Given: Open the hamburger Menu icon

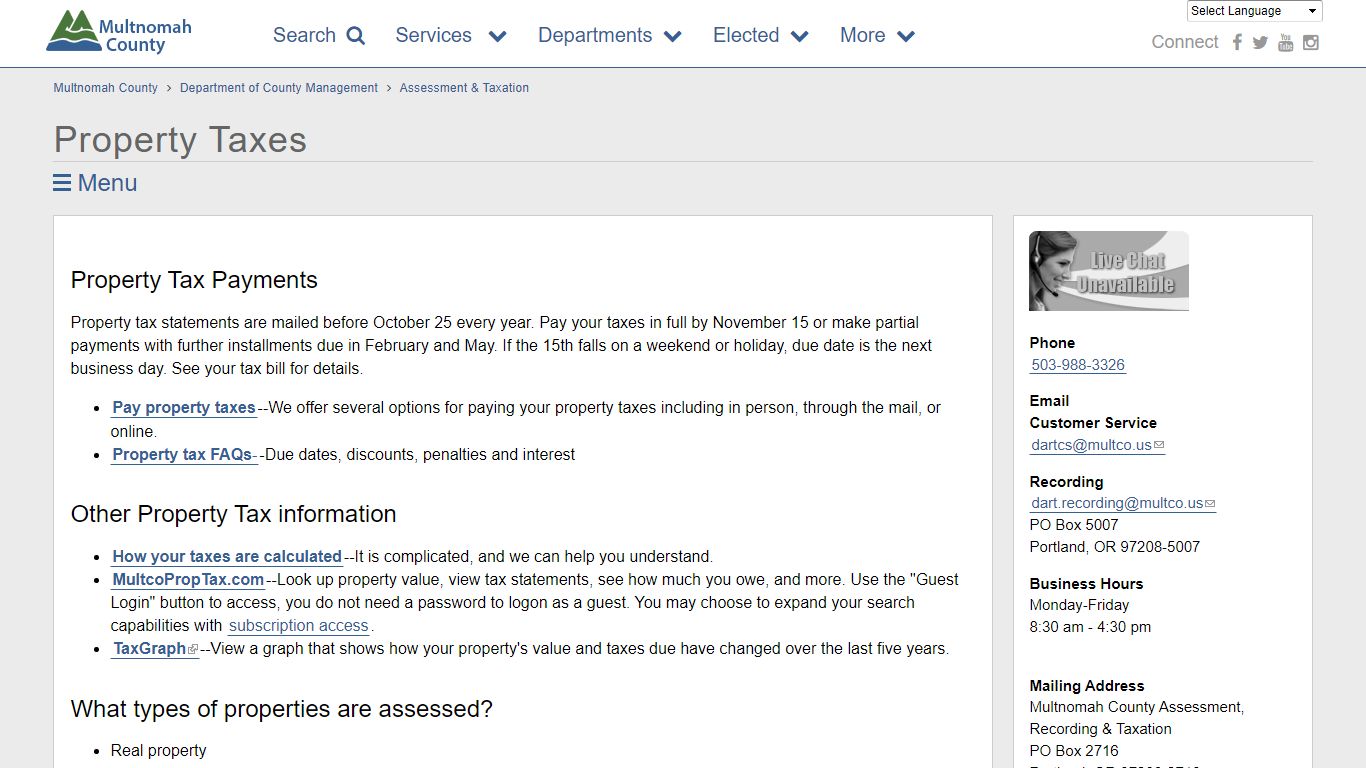Looking at the screenshot, I should (62, 183).
